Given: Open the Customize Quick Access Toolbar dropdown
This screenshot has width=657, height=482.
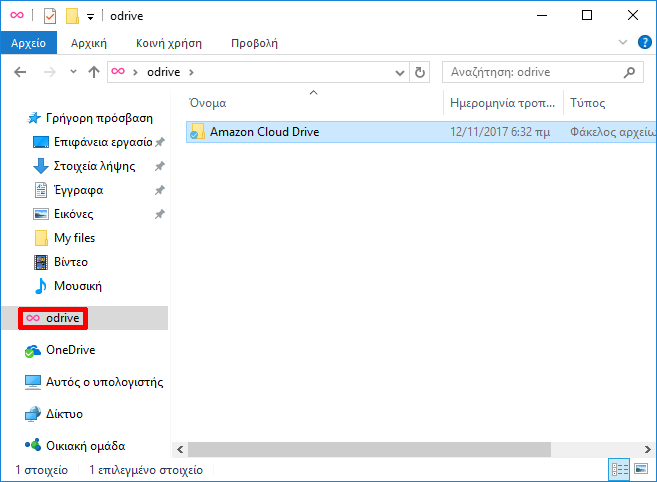Looking at the screenshot, I should [90, 17].
